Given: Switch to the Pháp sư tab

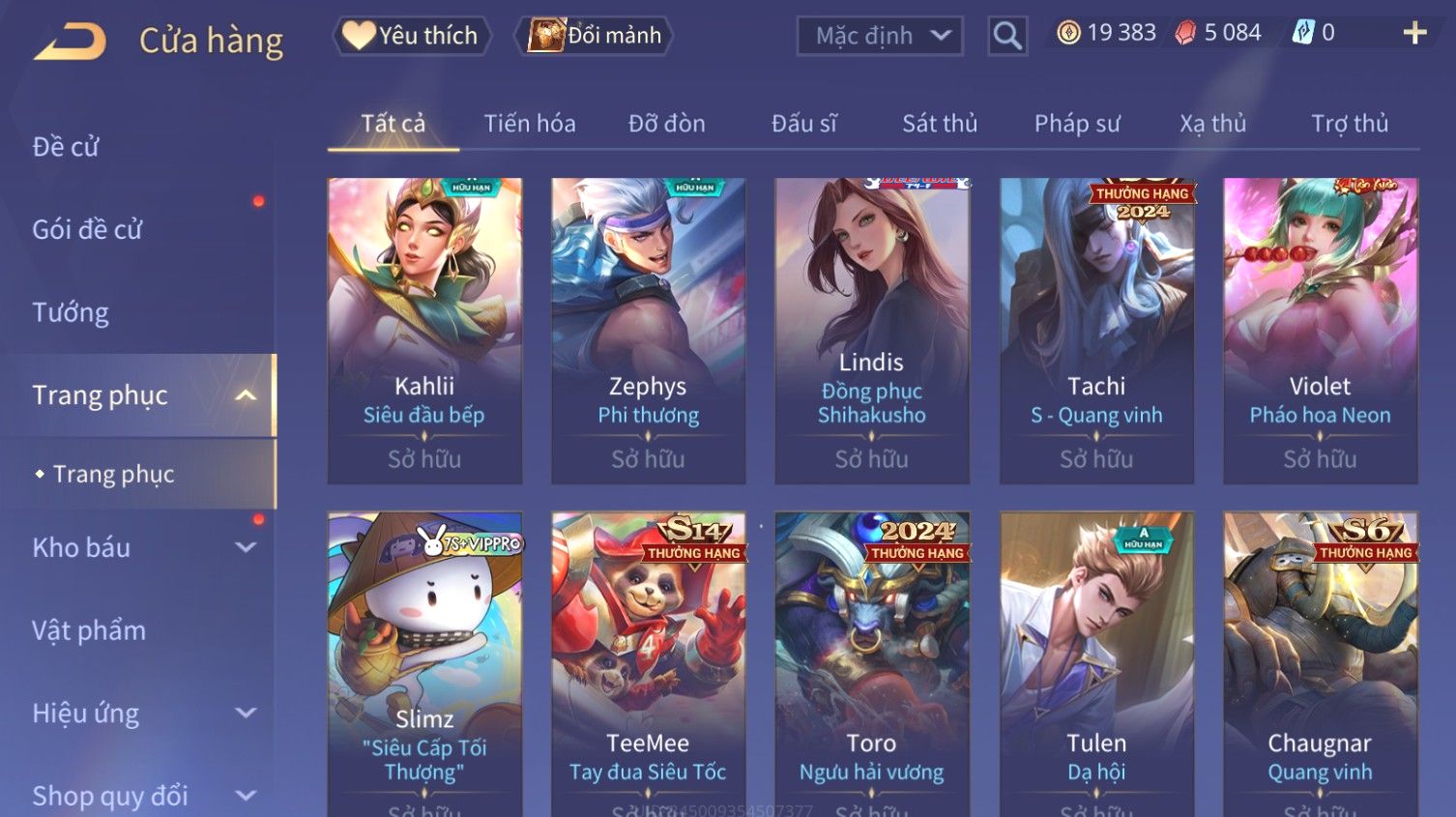Looking at the screenshot, I should point(1077,124).
